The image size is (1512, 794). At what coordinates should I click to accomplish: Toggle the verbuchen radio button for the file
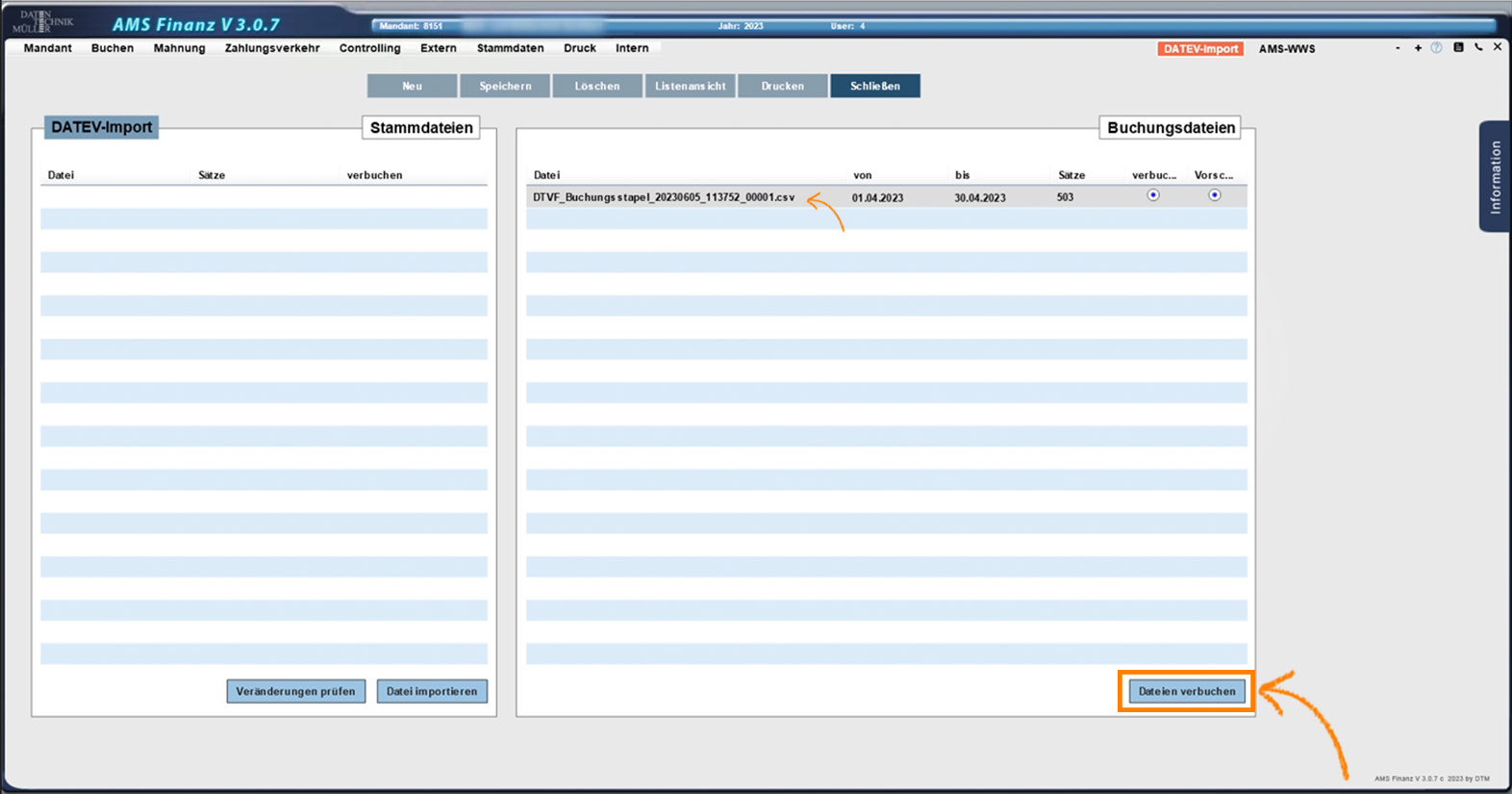click(x=1153, y=195)
